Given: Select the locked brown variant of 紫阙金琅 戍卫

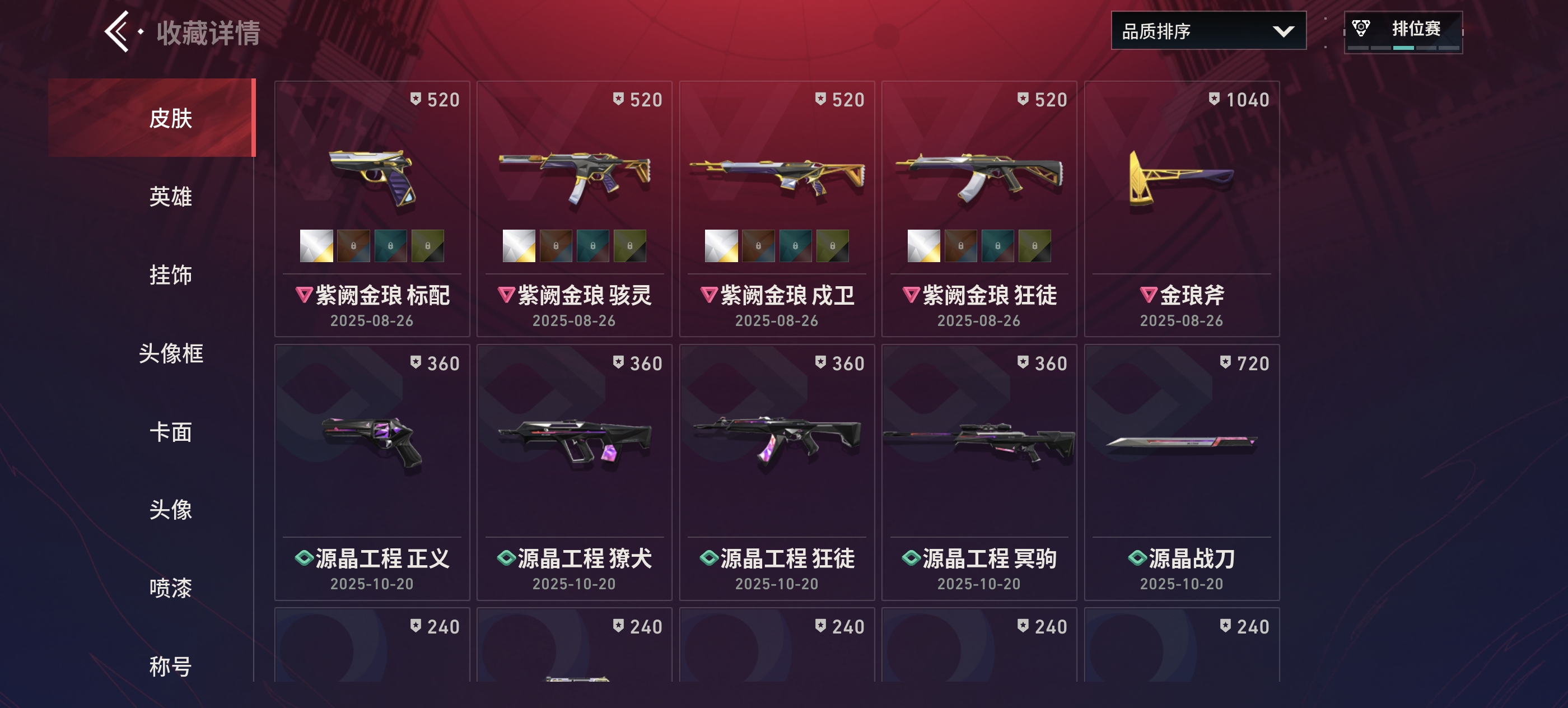Looking at the screenshot, I should tap(758, 246).
